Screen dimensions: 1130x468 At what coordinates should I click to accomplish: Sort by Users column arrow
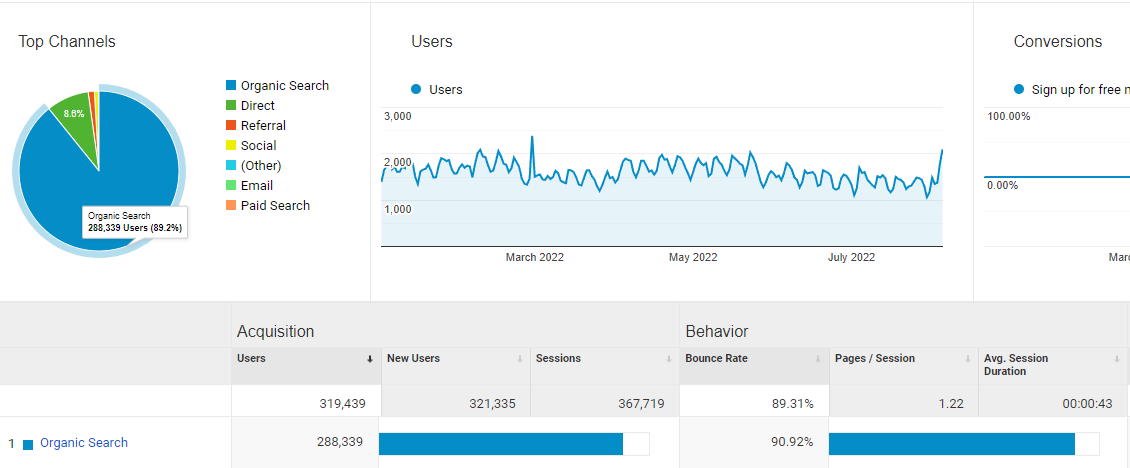point(370,358)
